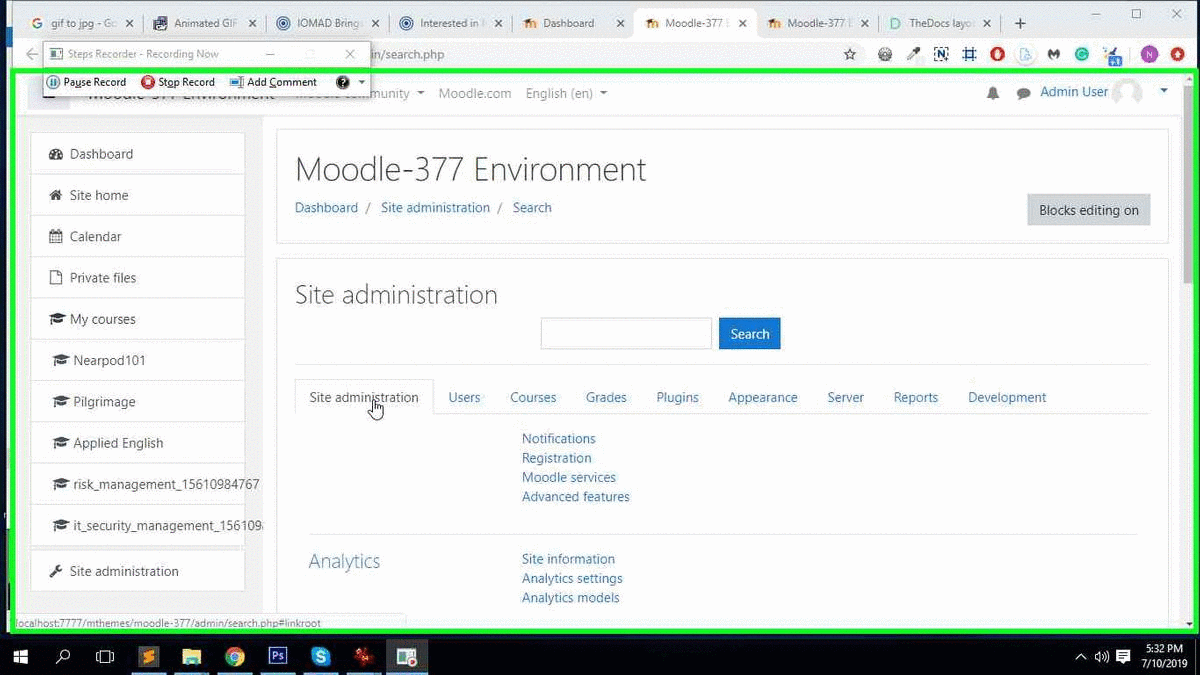Click the taskbar search magnifier icon
Screen dimensions: 1200x675
pos(63,657)
